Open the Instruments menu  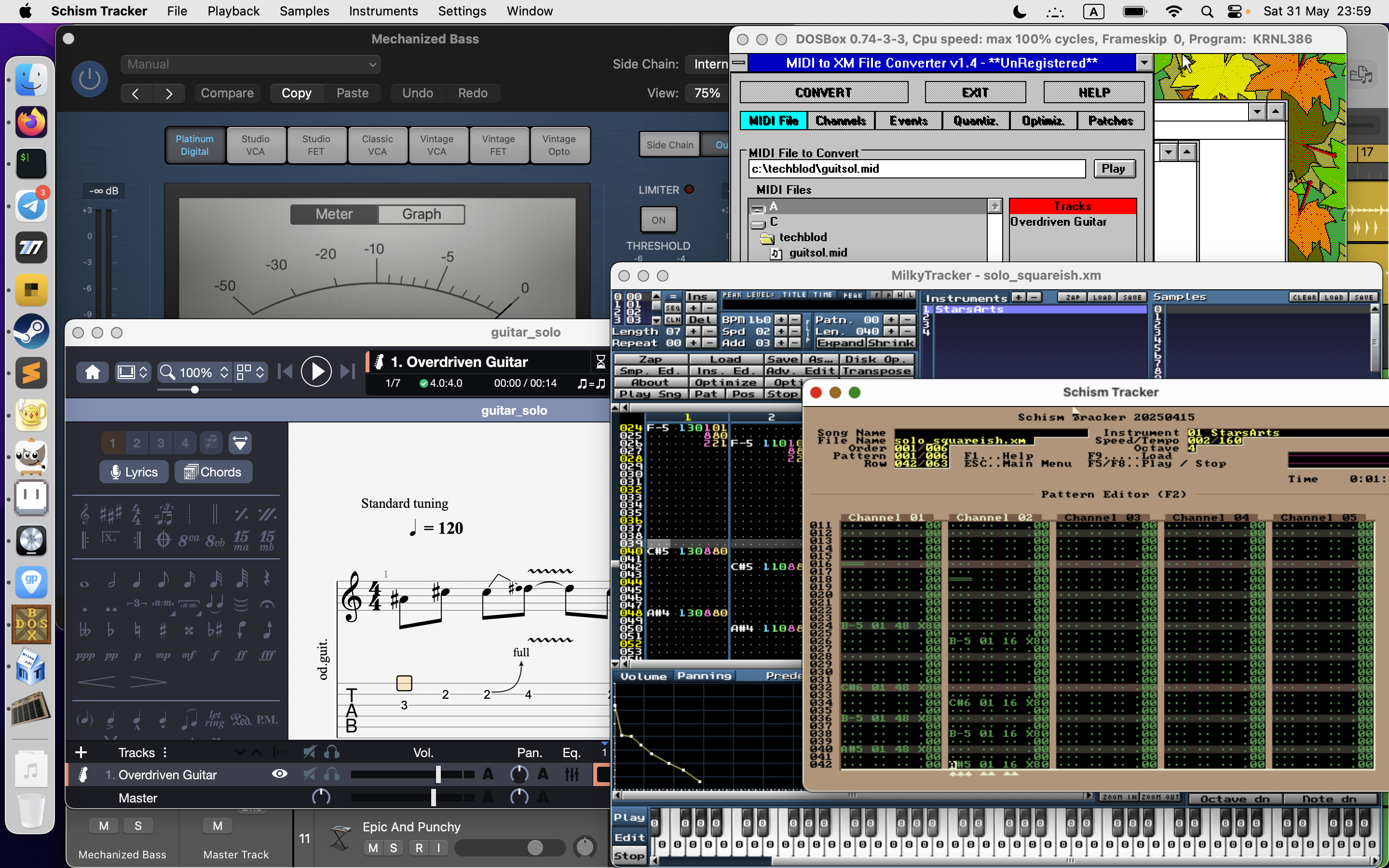pyautogui.click(x=383, y=11)
